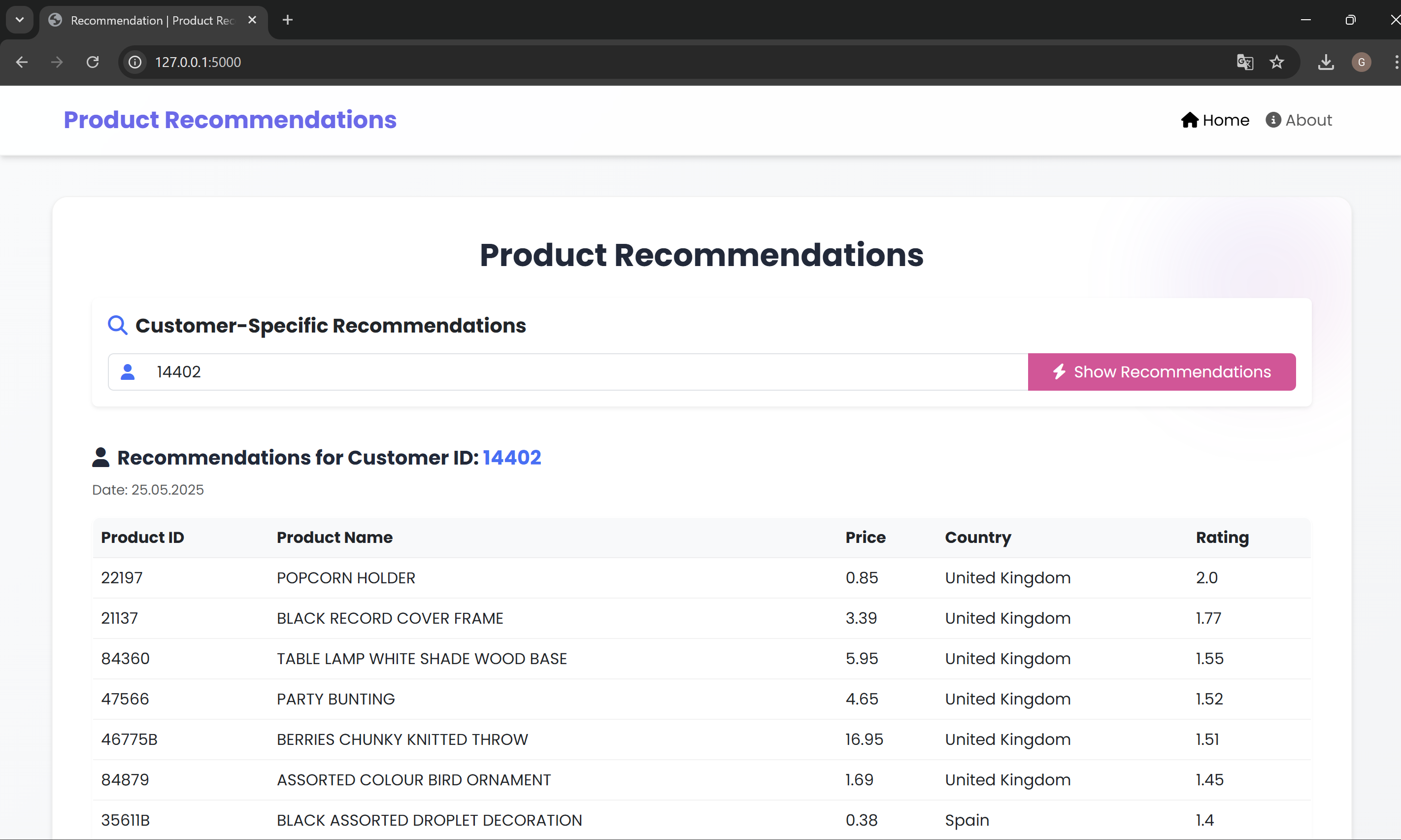Select the Recommendation browser tab
Viewport: 1401px width, 840px height.
tap(141, 20)
